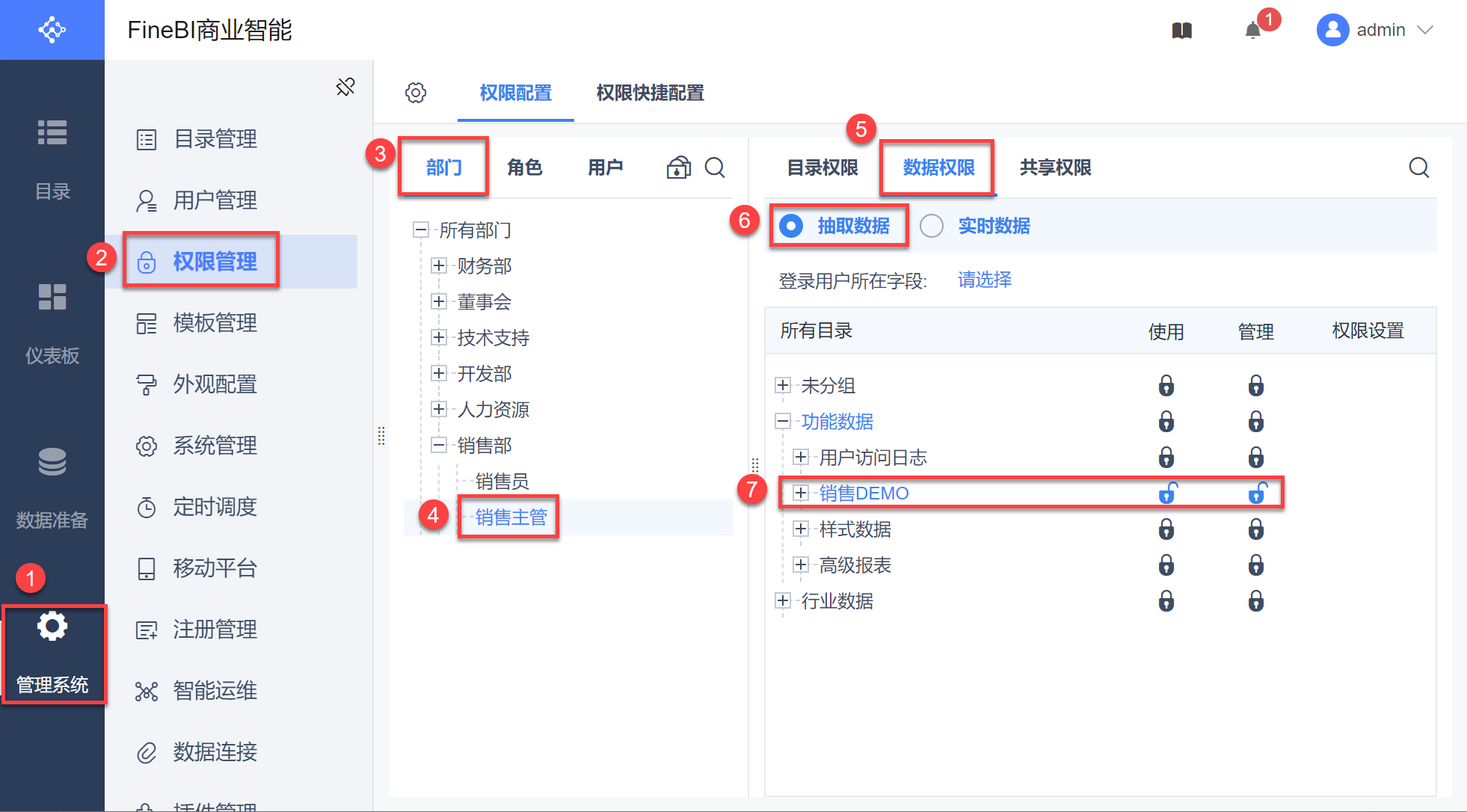
Task: Unpin the sidebar with pin icon
Action: click(345, 87)
